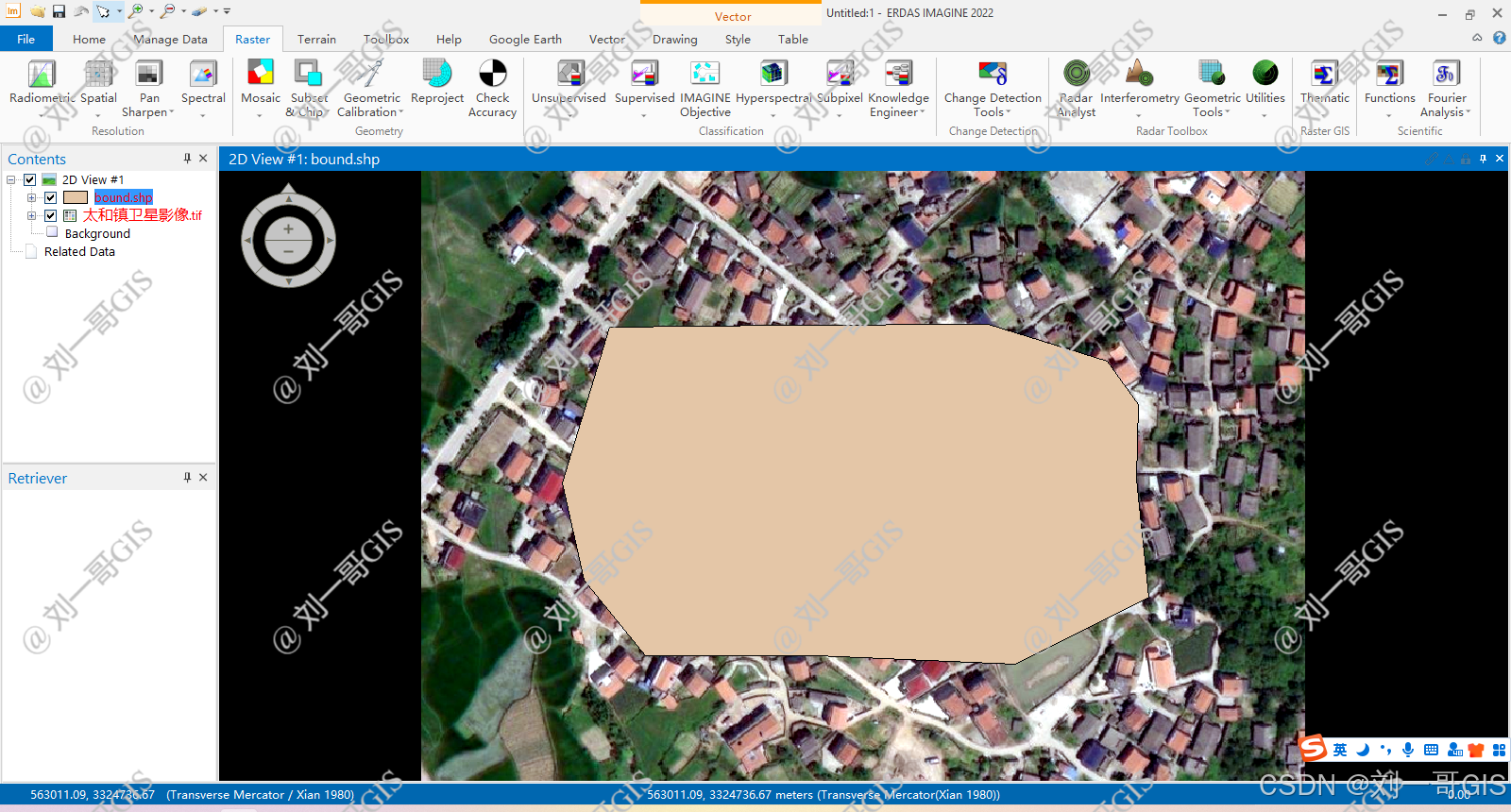Switch to the Drawing tab
Screen dimensions: 1511x812
pos(674,39)
